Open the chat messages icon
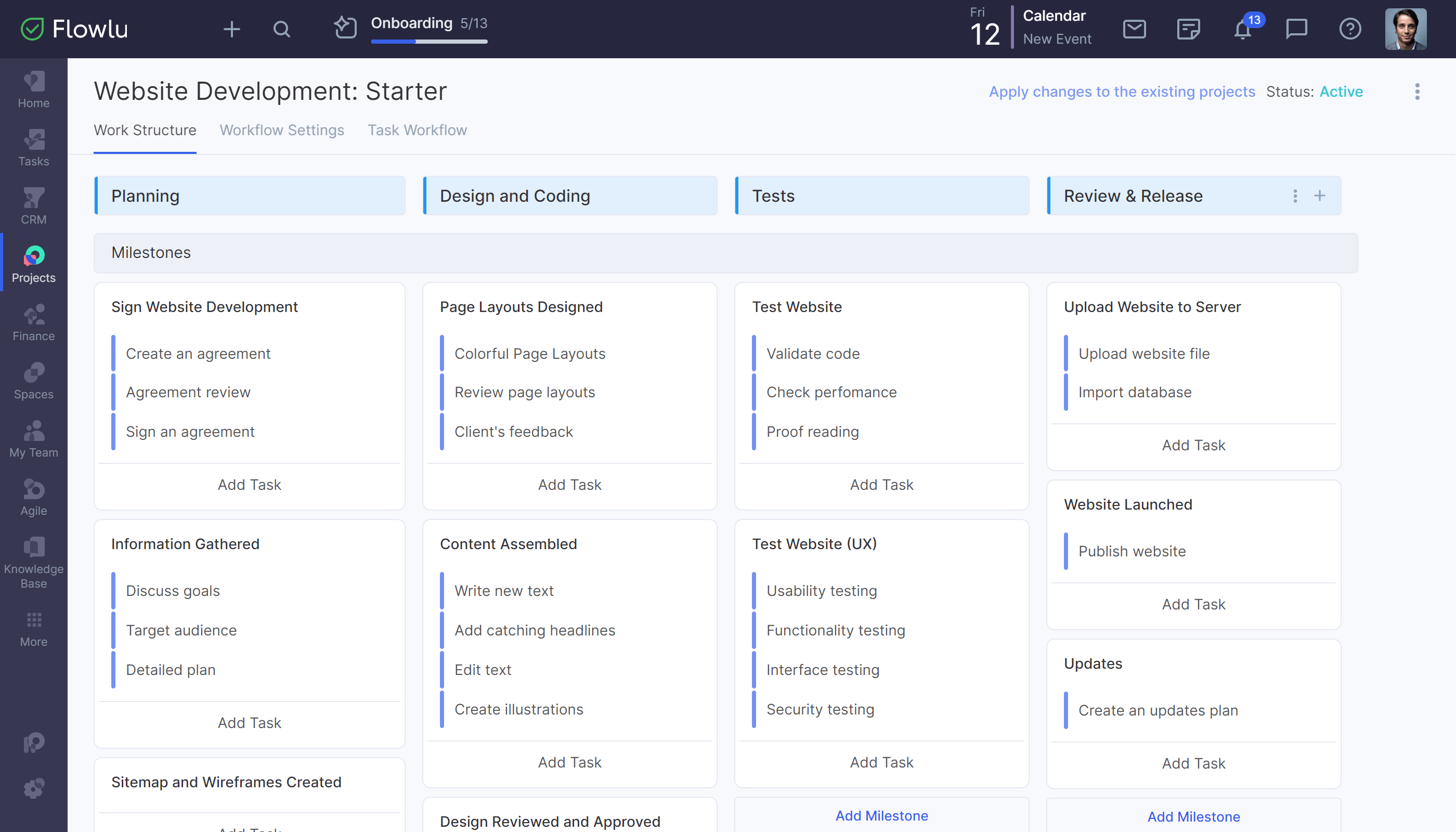 pos(1296,29)
